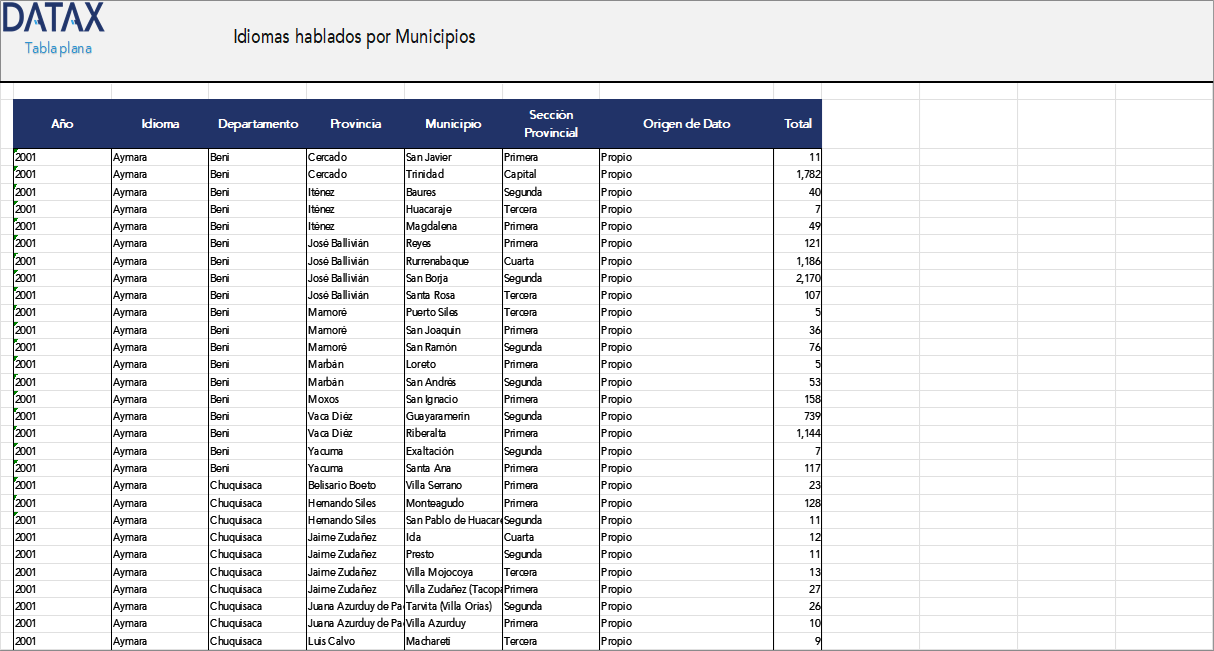Select the Santa Ana municipio cell
The height and width of the screenshot is (651, 1214).
(453, 468)
